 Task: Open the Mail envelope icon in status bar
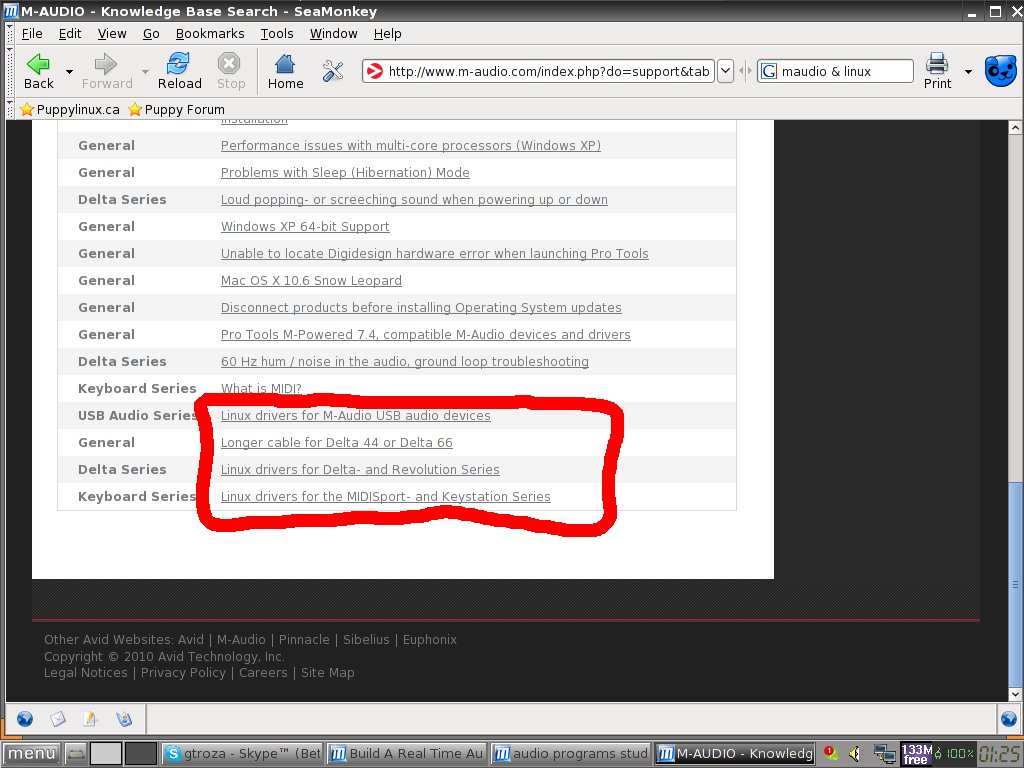click(57, 718)
